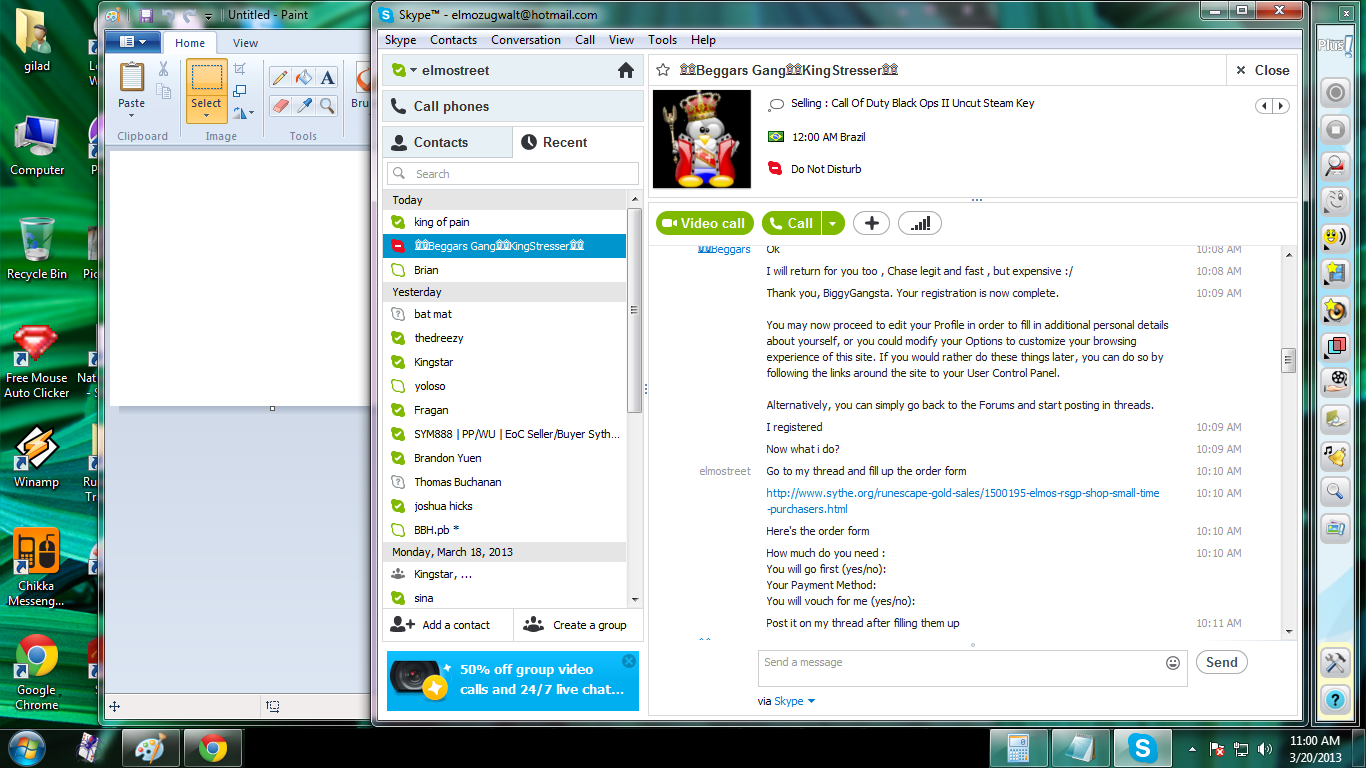Select Brandon Yuen in recent list

pyautogui.click(x=504, y=458)
